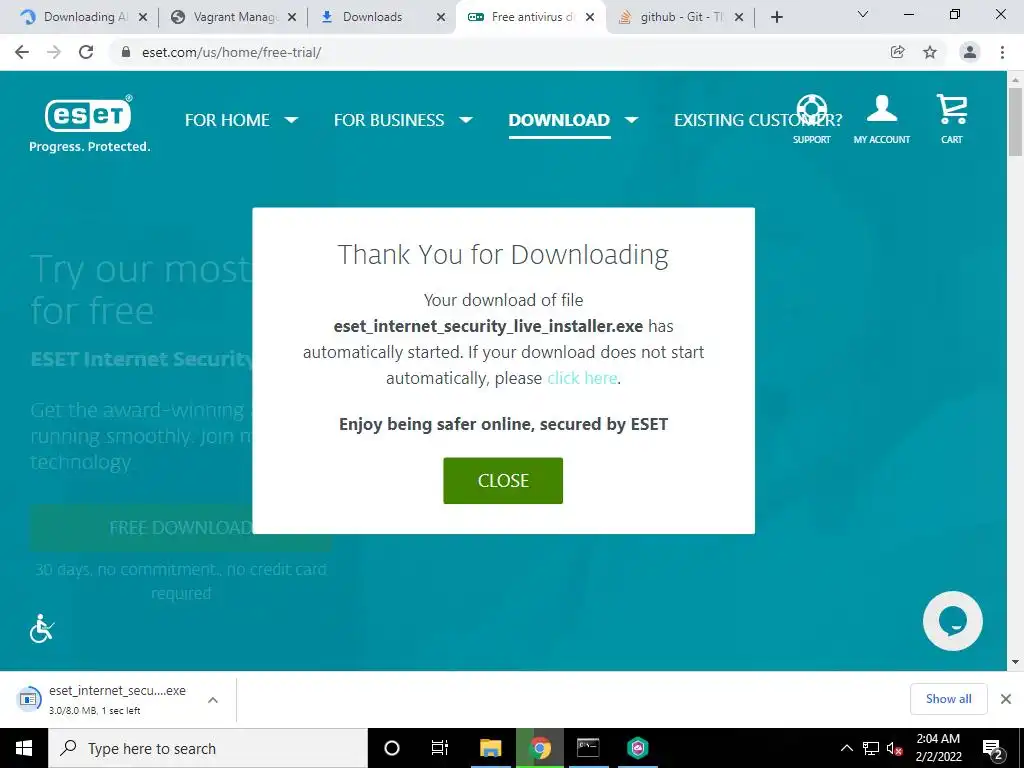This screenshot has width=1024, height=768.
Task: Click the browser Back arrow
Action: [22, 52]
